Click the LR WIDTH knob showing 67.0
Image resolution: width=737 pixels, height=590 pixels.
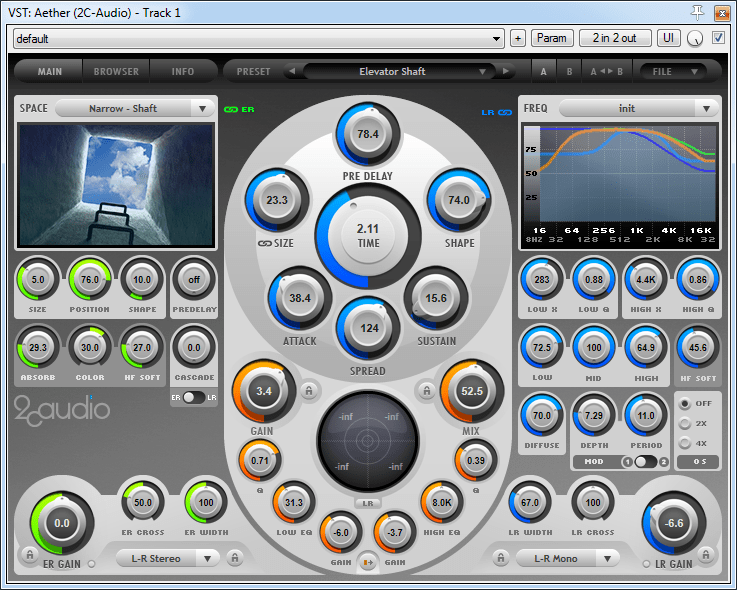coord(530,503)
